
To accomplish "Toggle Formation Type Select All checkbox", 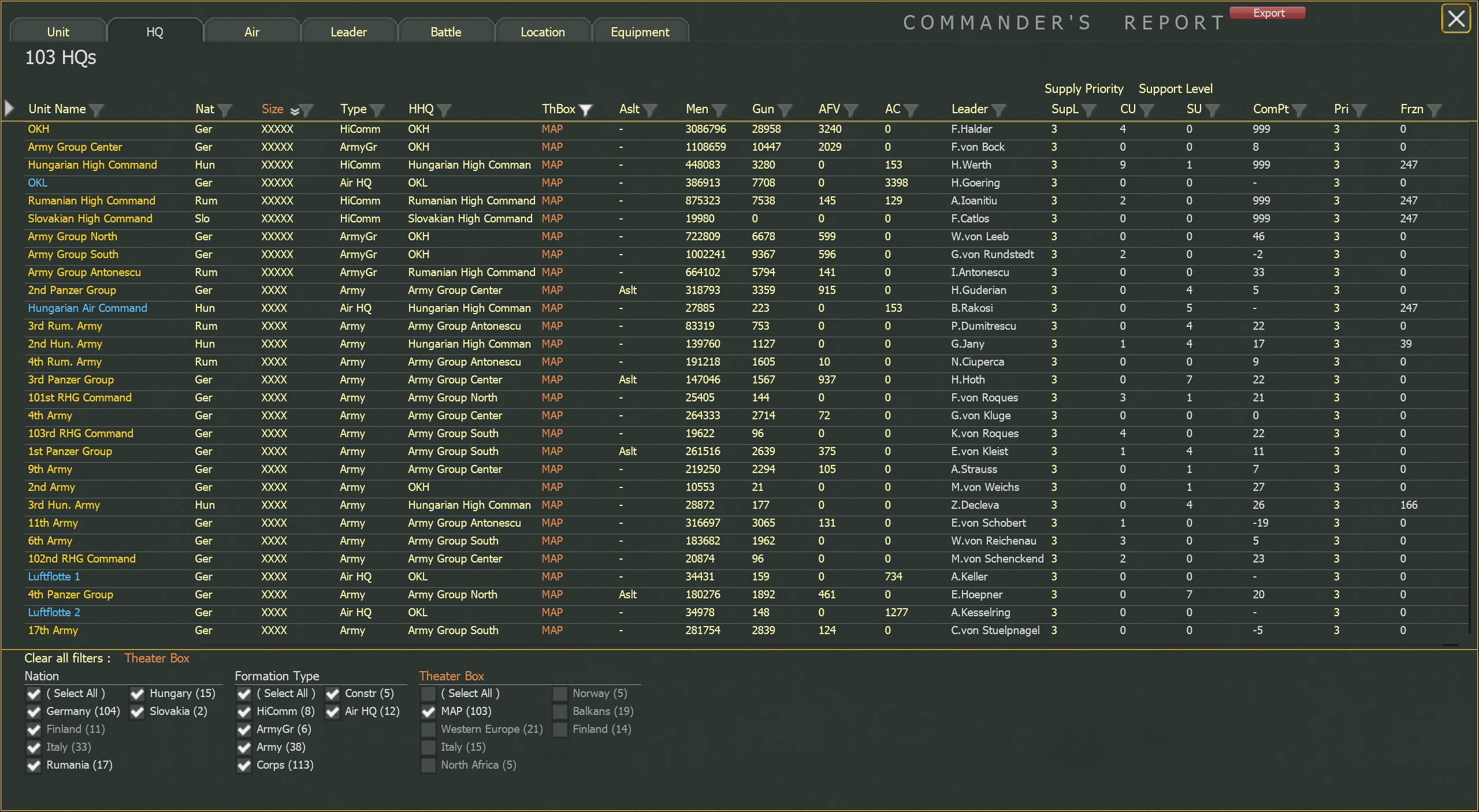I will click(244, 694).
